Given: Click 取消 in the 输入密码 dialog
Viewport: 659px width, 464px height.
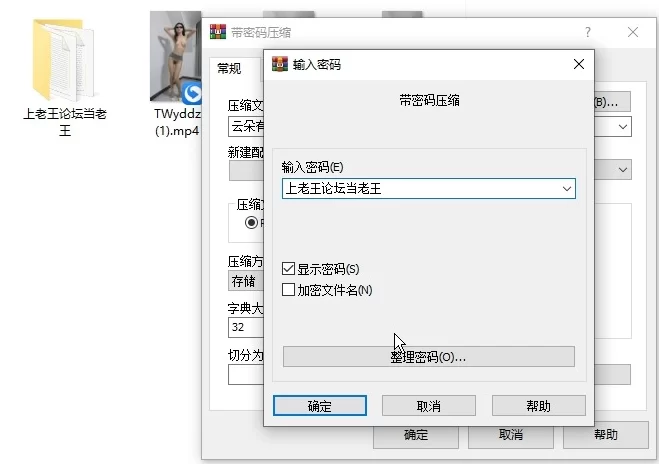Looking at the screenshot, I should click(x=429, y=406).
